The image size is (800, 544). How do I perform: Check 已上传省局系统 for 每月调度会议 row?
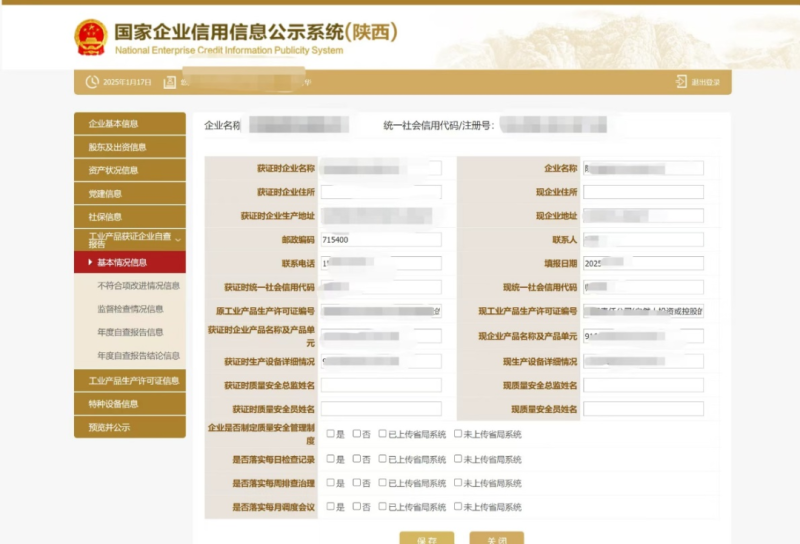coord(382,506)
